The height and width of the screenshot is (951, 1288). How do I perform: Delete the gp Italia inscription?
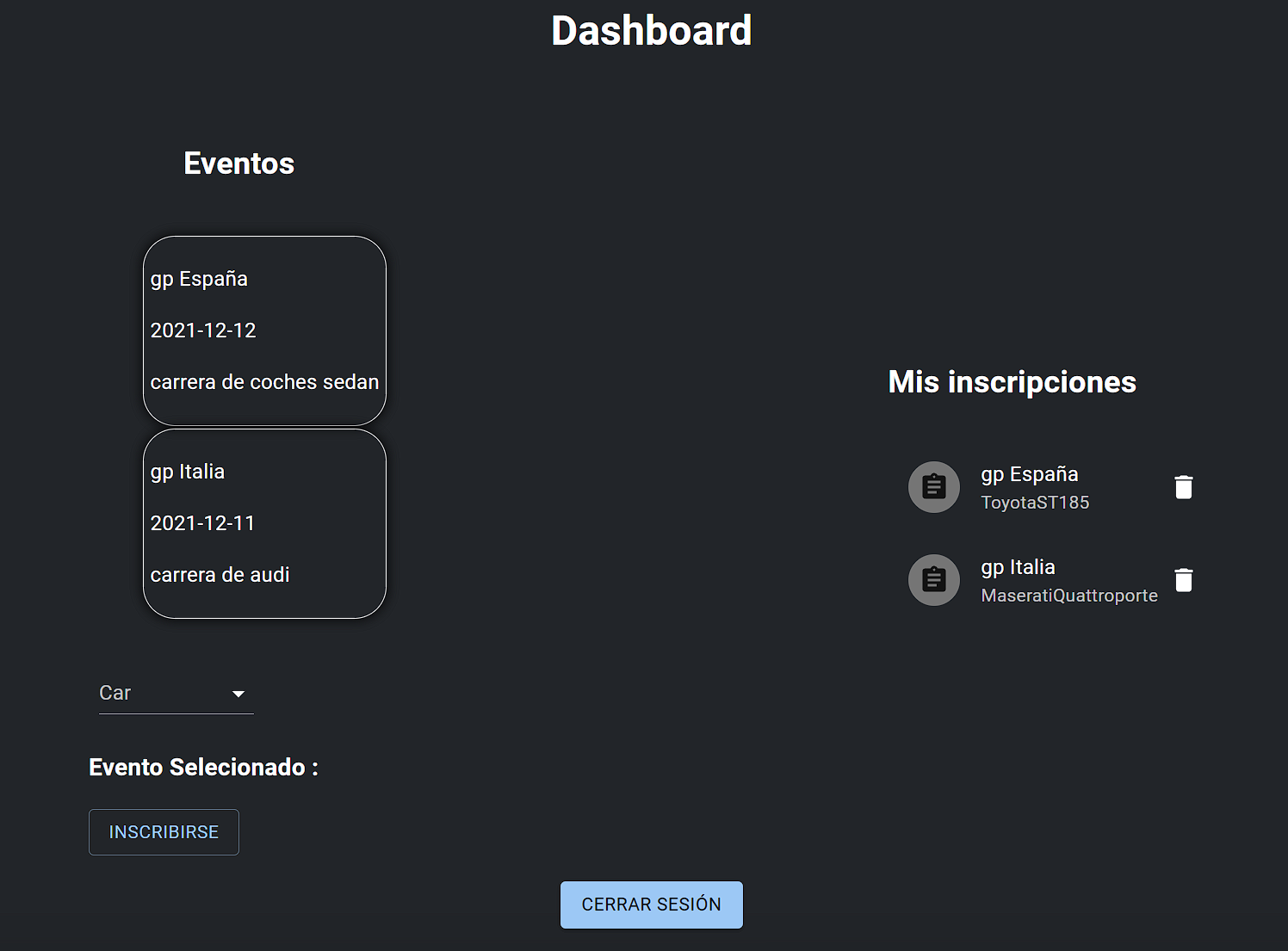(x=1184, y=580)
